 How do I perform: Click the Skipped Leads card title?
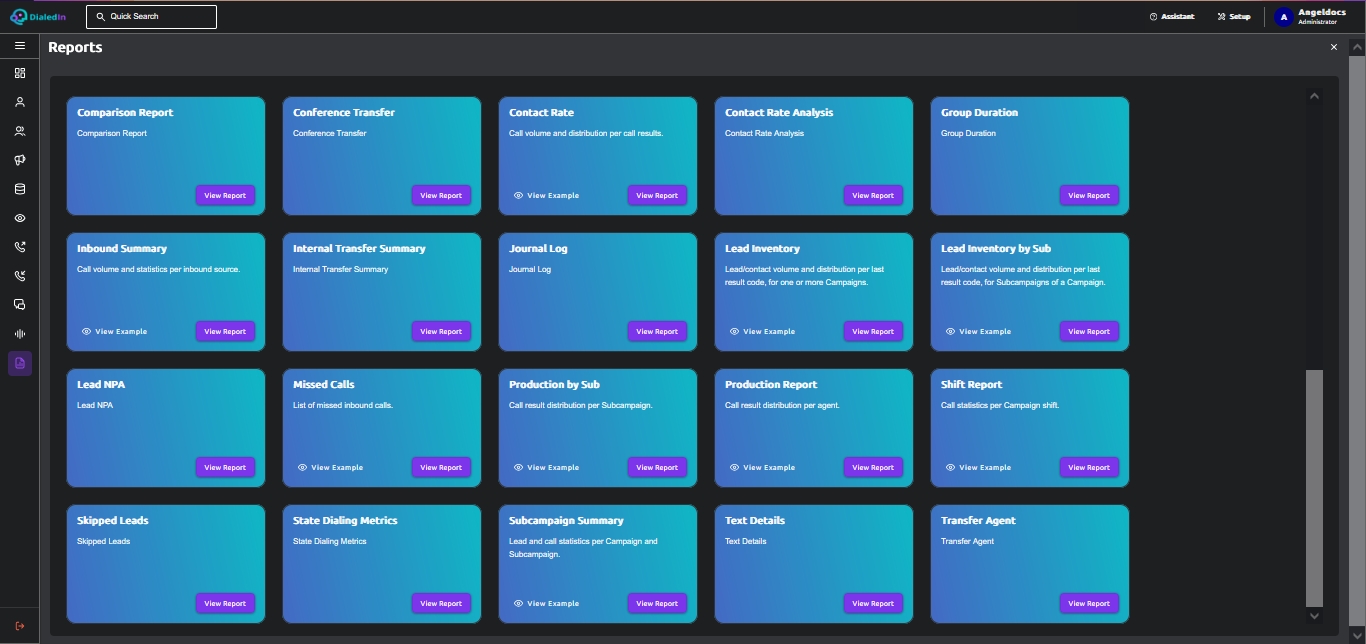coord(113,521)
